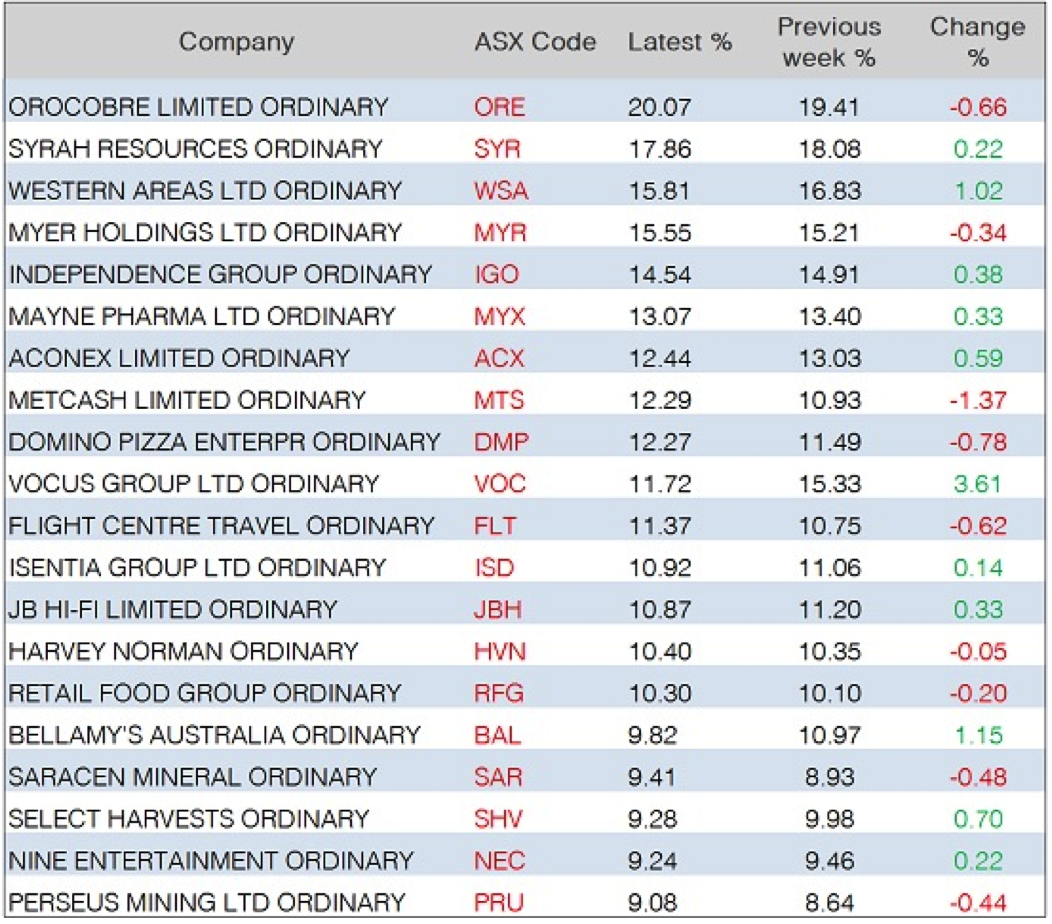
Task: Click the 3.61 change value for Vocus
Action: pyautogui.click(x=979, y=484)
